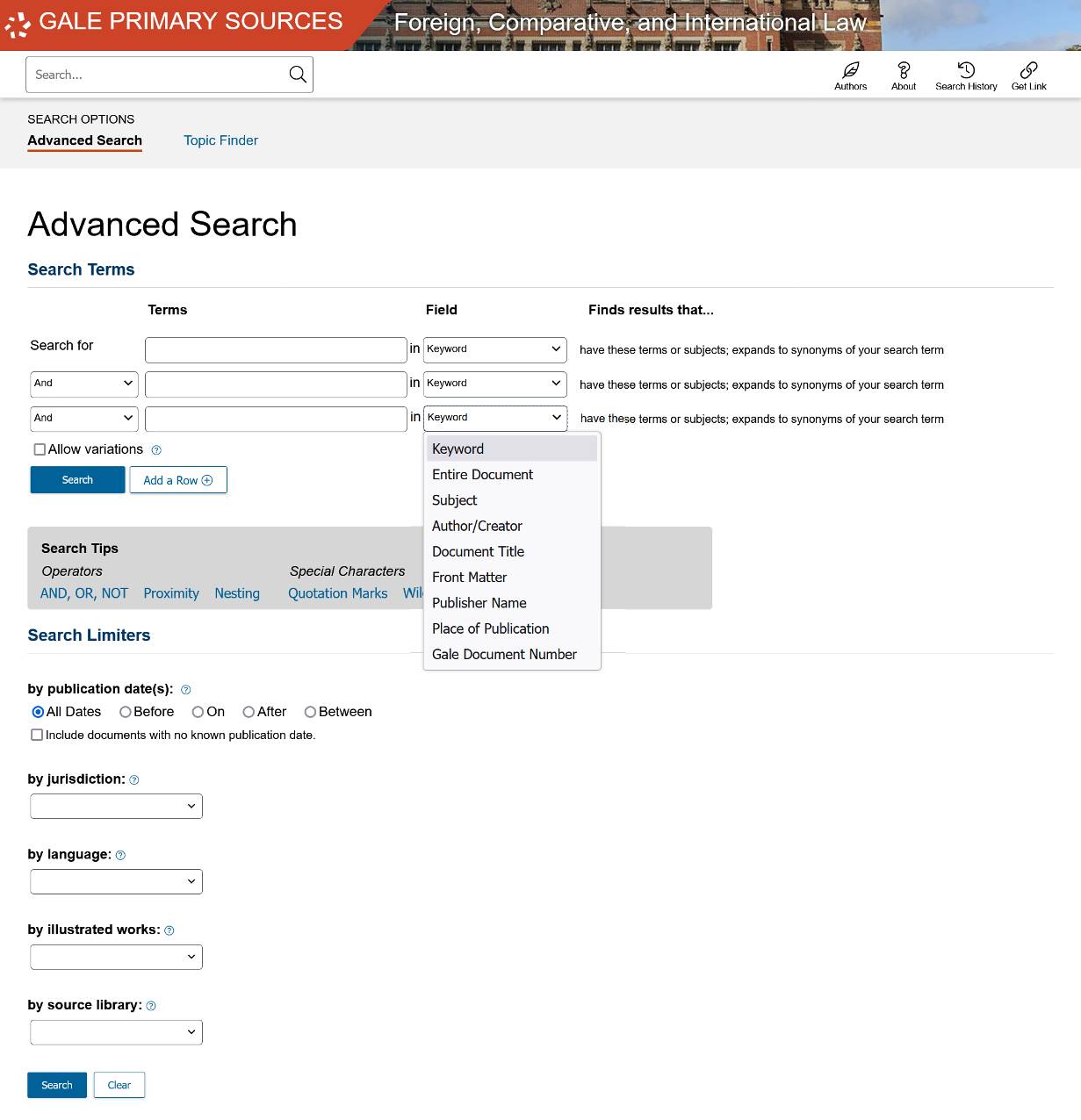Screen dimensions: 1081x1120
Task: Click the second row terms input field
Action: pyautogui.click(x=276, y=384)
